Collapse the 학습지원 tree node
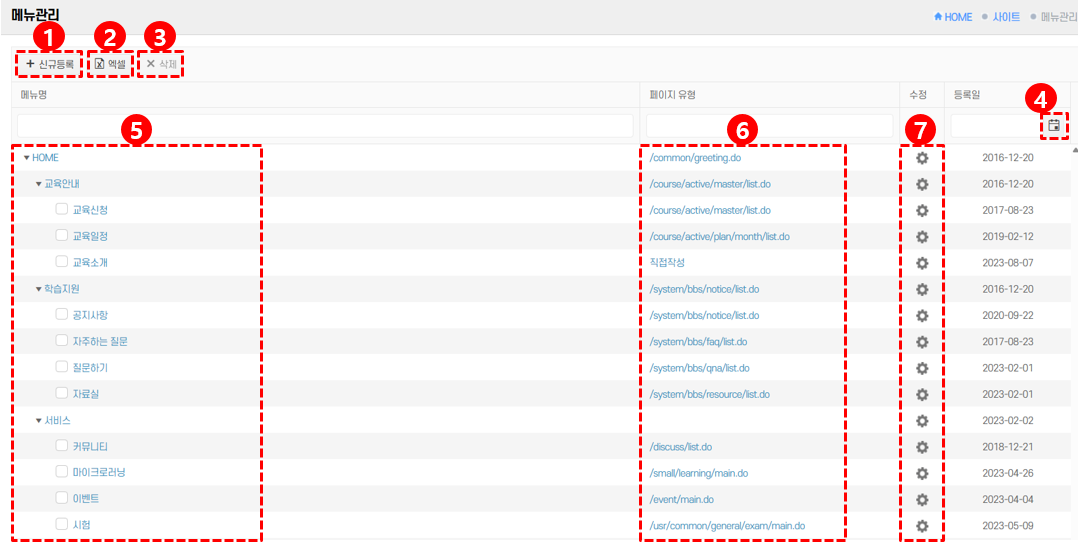Screen dimensions: 1078x543 (39, 289)
